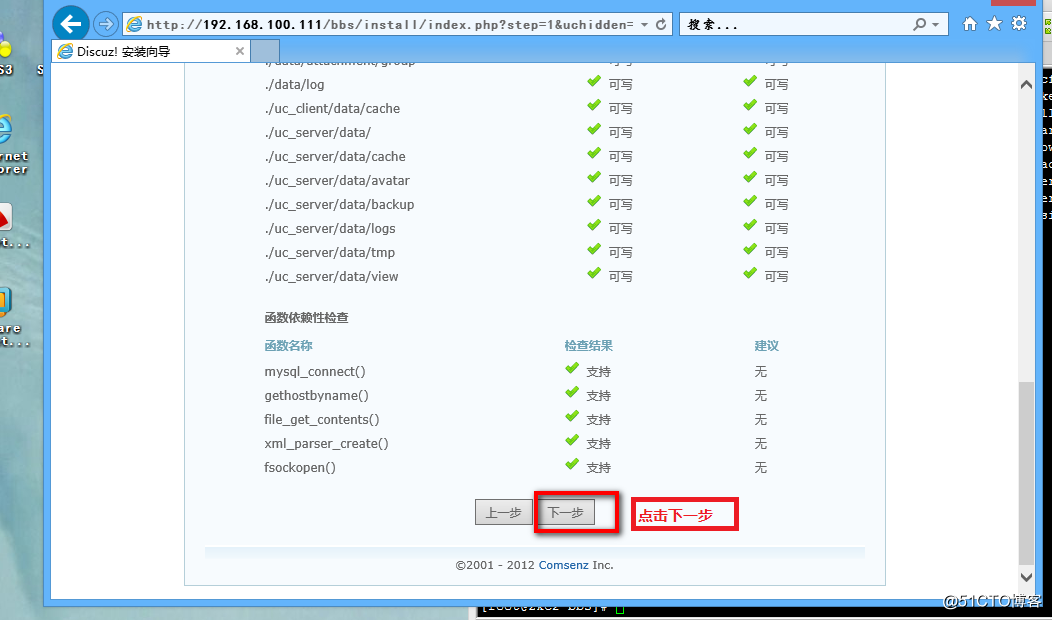Click ./uc_server/data/cache path text

click(x=335, y=157)
